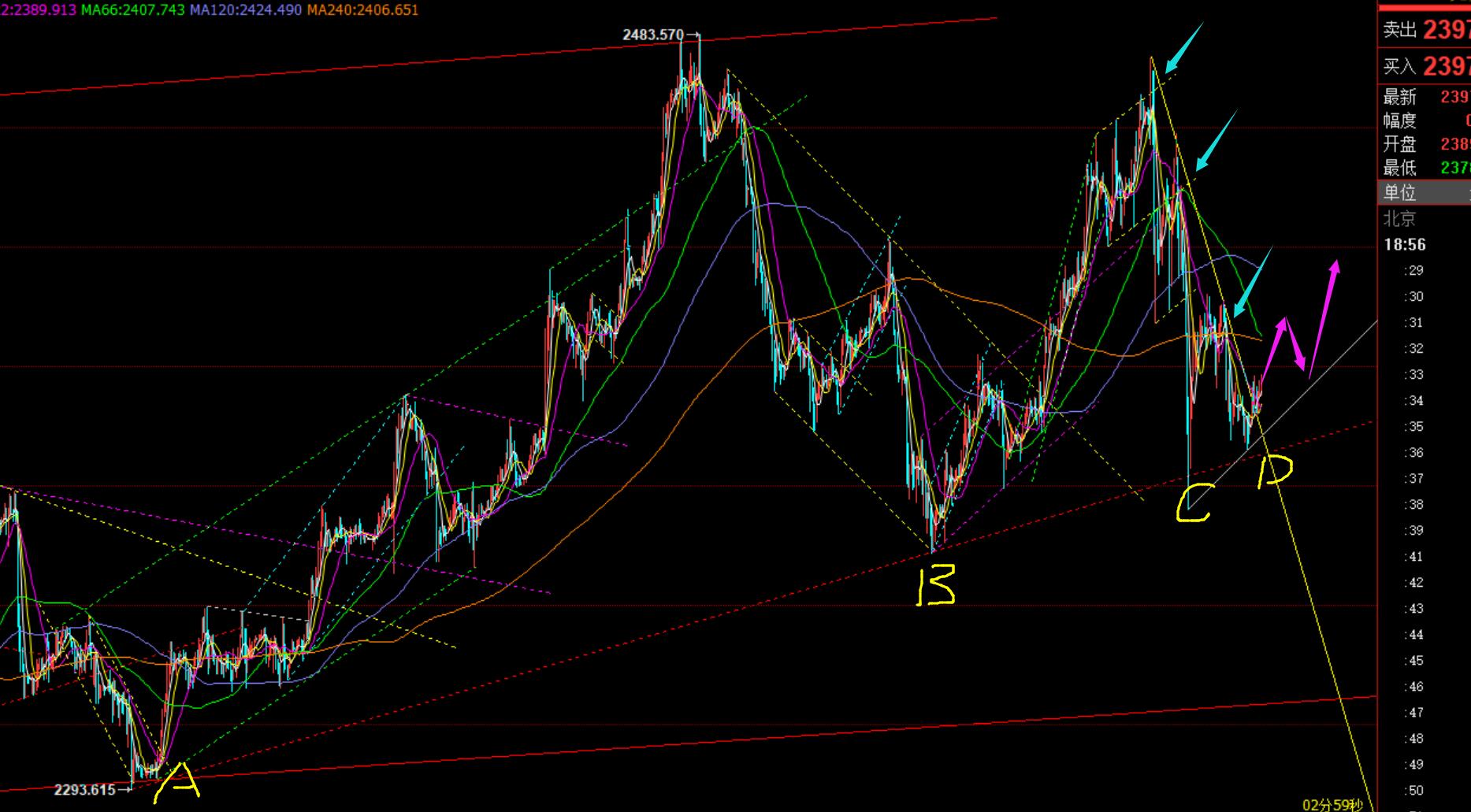1471x812 pixels.
Task: Click the 单位 unit header bar
Action: (1425, 192)
